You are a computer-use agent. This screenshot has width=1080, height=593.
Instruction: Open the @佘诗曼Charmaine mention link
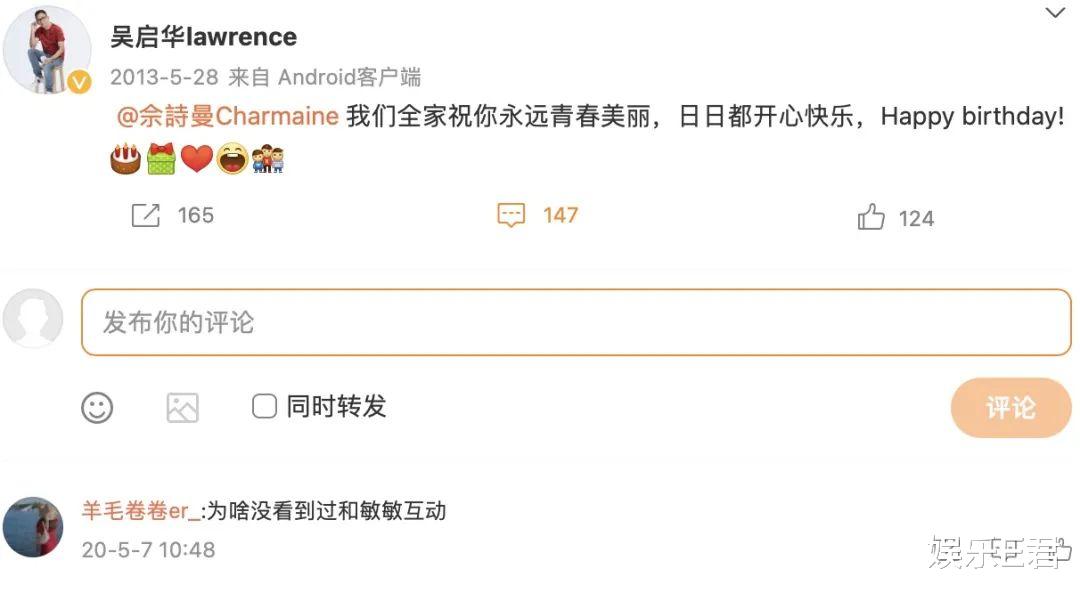(x=220, y=116)
